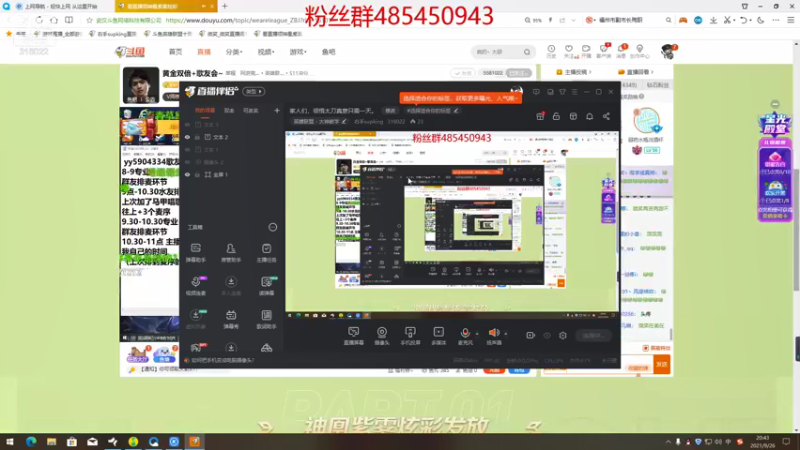Open the phone screen-cast source icon
Image resolution: width=800 pixels, height=450 pixels.
(x=410, y=333)
